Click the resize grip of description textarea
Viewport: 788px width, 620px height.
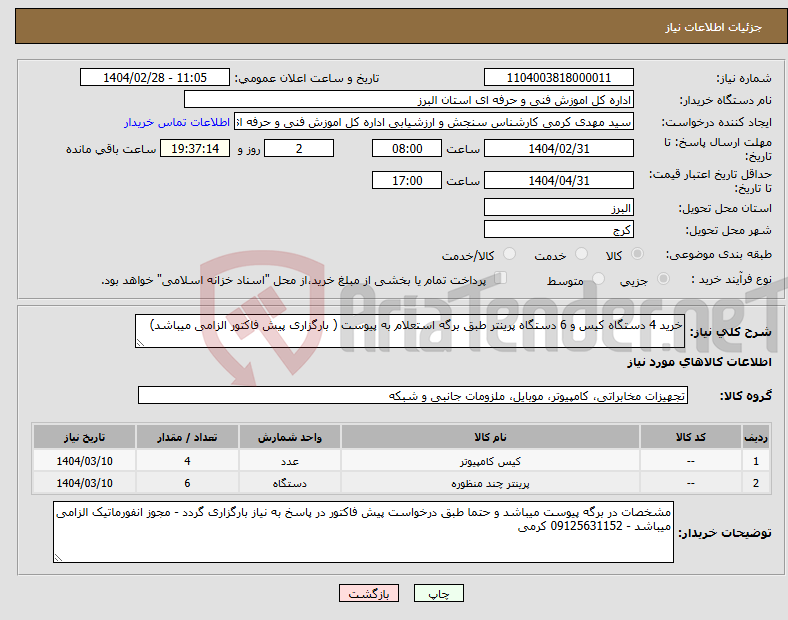pyautogui.click(x=140, y=343)
